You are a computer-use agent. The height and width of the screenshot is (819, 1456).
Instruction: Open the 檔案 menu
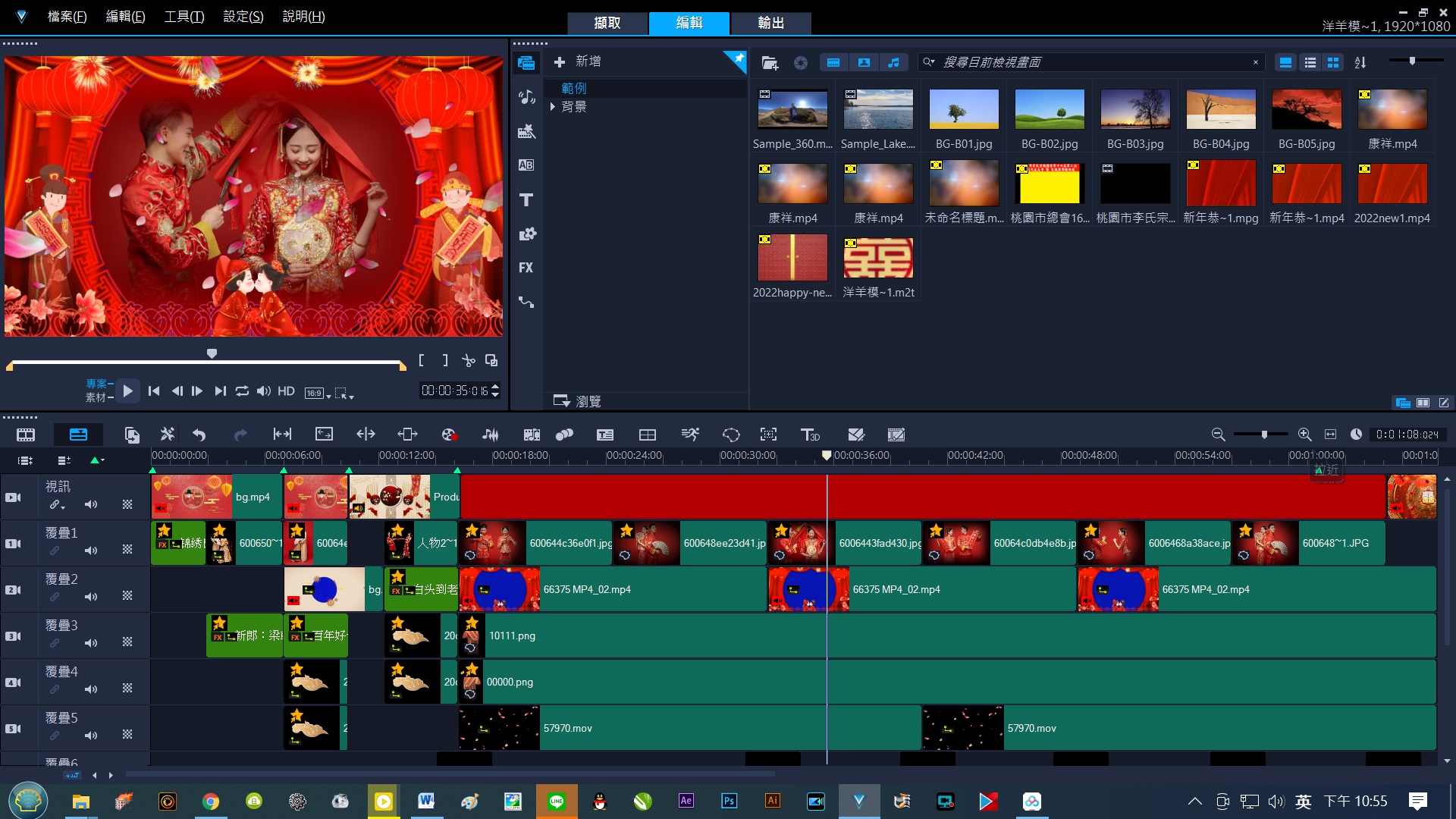coord(67,16)
